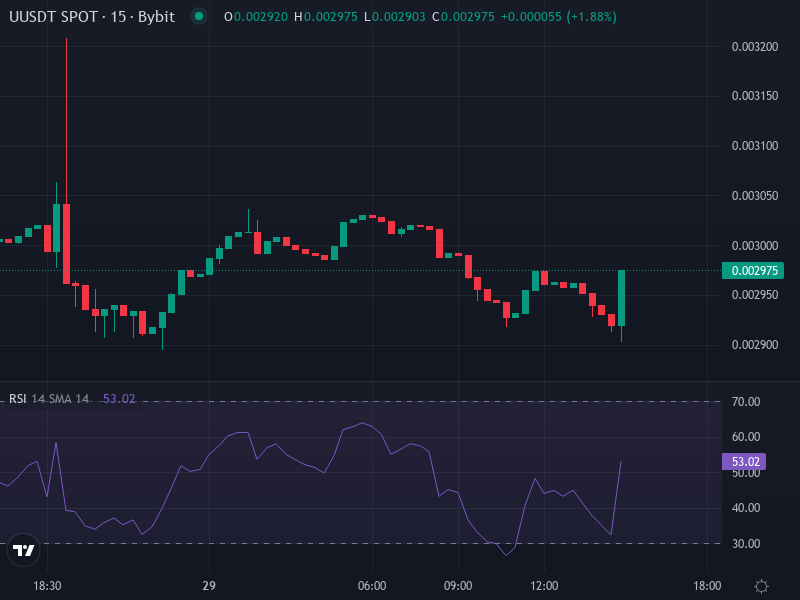Click the green market status dot
The image size is (800, 600).
pos(197,17)
